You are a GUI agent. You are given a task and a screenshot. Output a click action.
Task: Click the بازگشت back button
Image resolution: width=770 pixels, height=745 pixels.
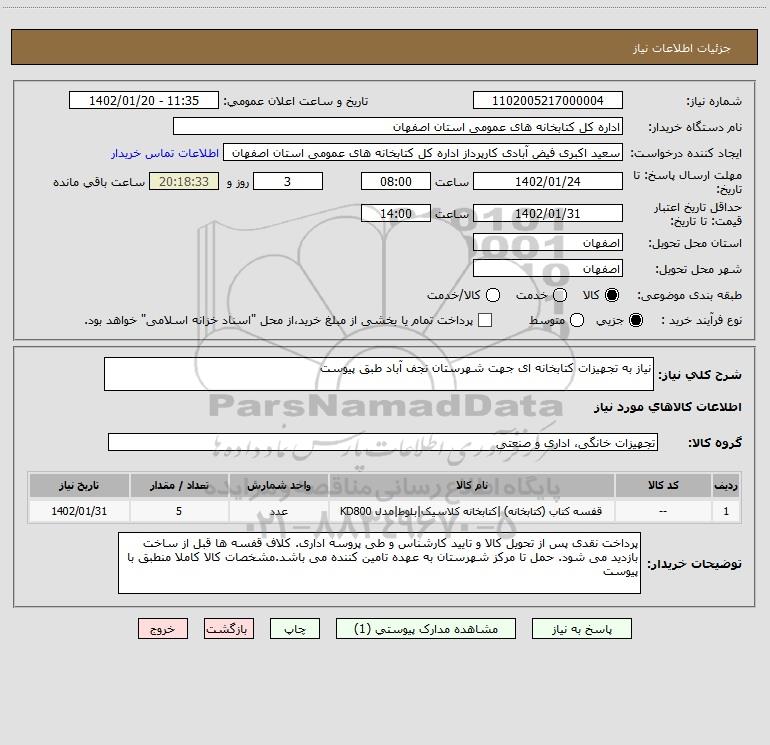(229, 629)
